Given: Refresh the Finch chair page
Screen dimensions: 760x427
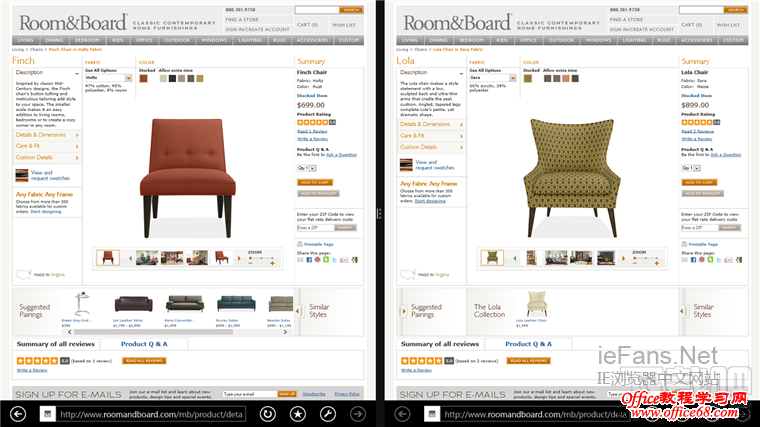Looking at the screenshot, I should 268,414.
